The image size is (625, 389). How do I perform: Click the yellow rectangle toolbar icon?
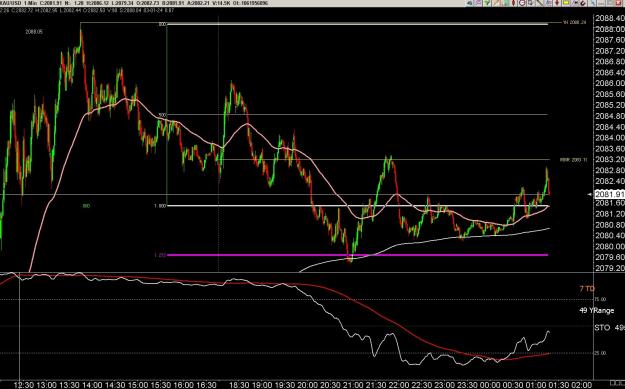pos(566,3)
